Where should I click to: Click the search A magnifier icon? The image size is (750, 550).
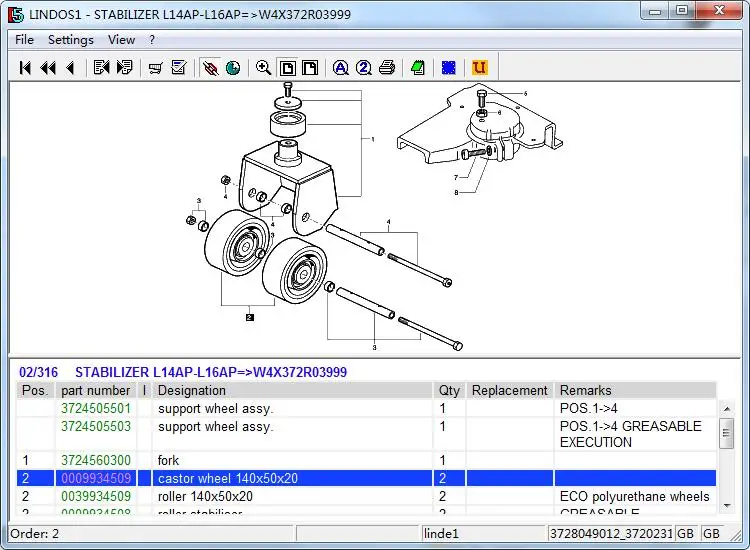click(x=341, y=68)
